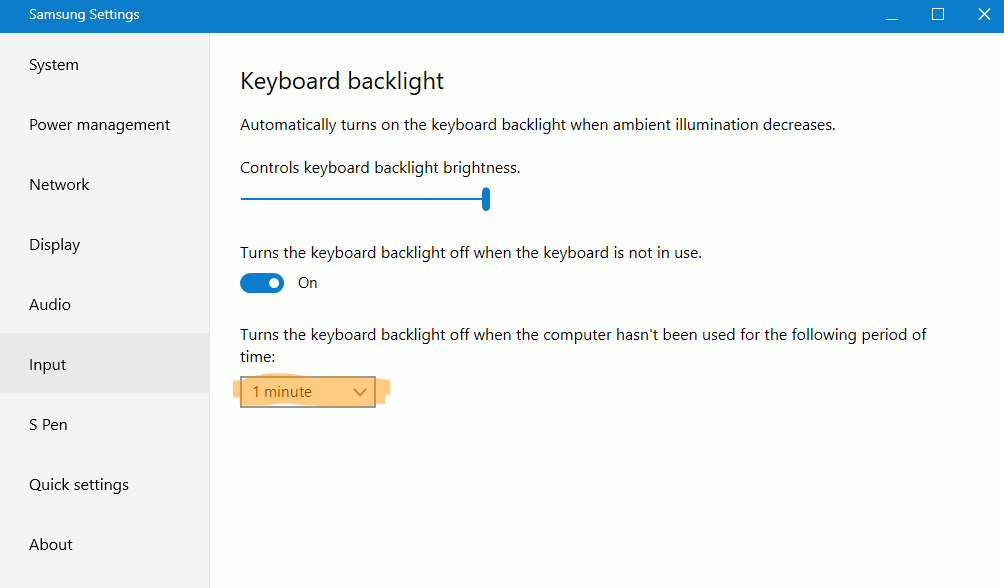The image size is (1004, 588).
Task: Minimize the Samsung Settings window
Action: (892, 15)
